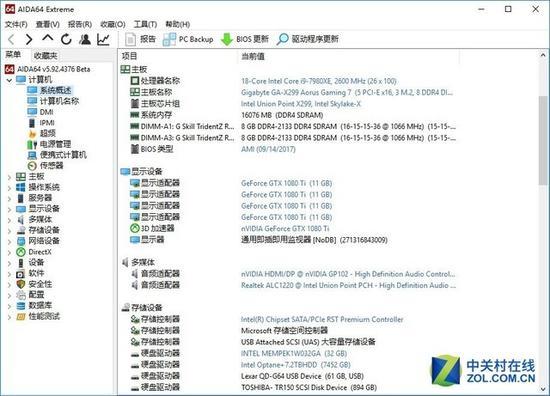Expand the 显示设备 tree node
Screen dimensions: 550x396
click(x=9, y=209)
